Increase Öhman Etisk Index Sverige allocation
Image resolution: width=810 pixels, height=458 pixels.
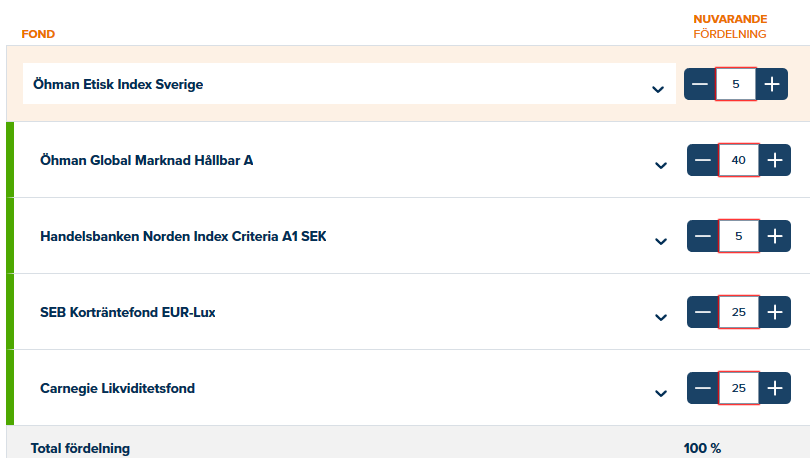[771, 85]
